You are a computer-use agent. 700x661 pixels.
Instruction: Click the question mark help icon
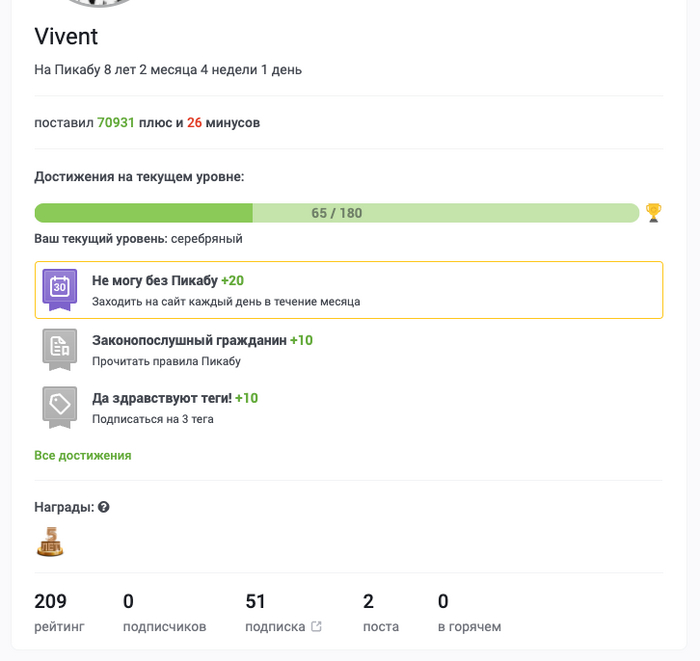click(104, 507)
